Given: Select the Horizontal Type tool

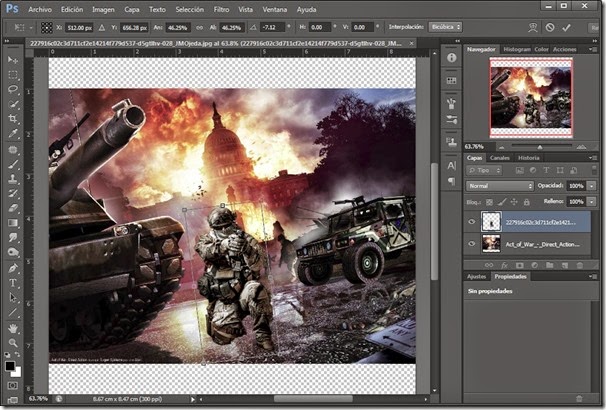Looking at the screenshot, I should point(13,282).
